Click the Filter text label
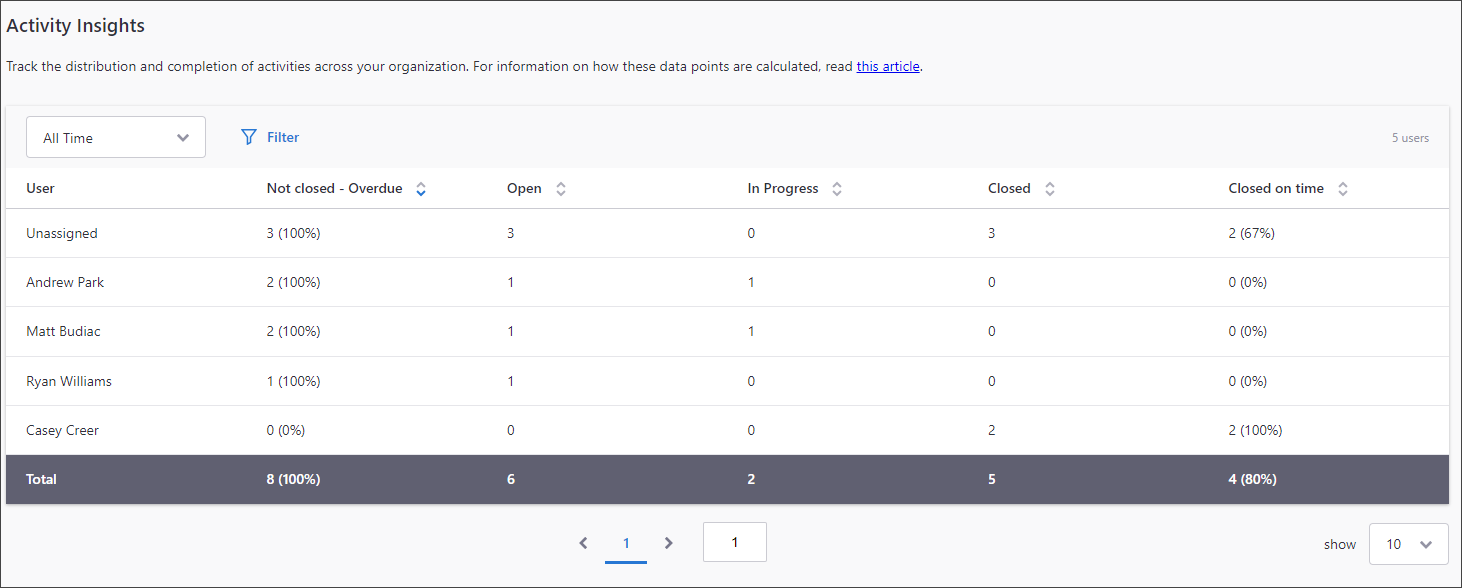The width and height of the screenshot is (1462, 588). tap(282, 137)
